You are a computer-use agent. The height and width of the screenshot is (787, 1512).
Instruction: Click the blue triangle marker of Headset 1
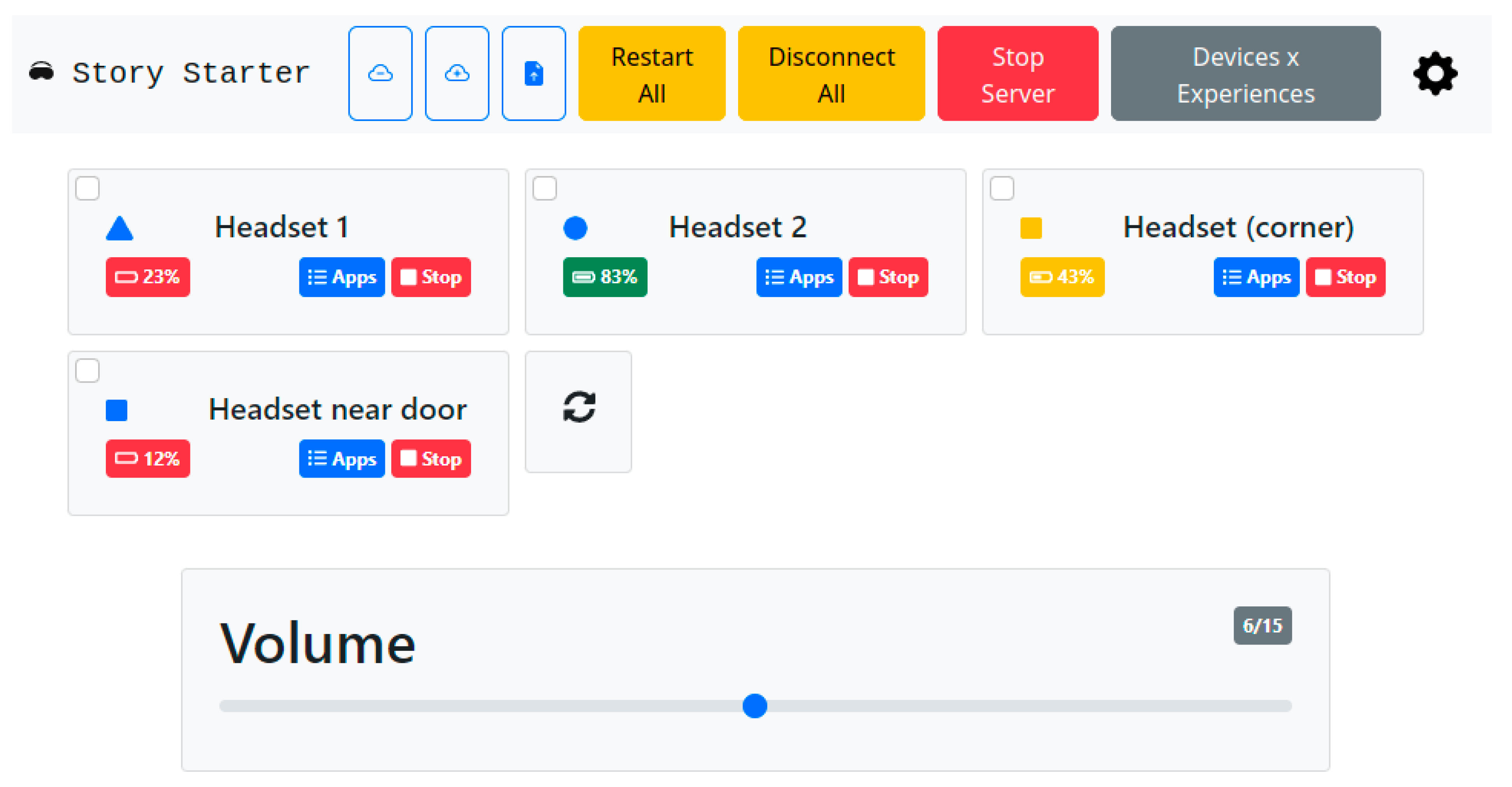tap(120, 228)
